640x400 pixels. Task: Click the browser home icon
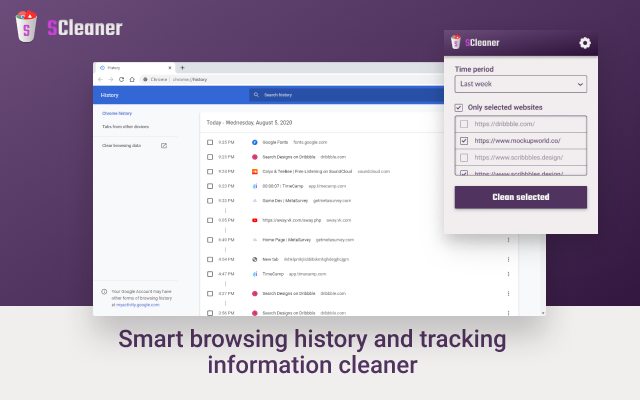coord(132,80)
